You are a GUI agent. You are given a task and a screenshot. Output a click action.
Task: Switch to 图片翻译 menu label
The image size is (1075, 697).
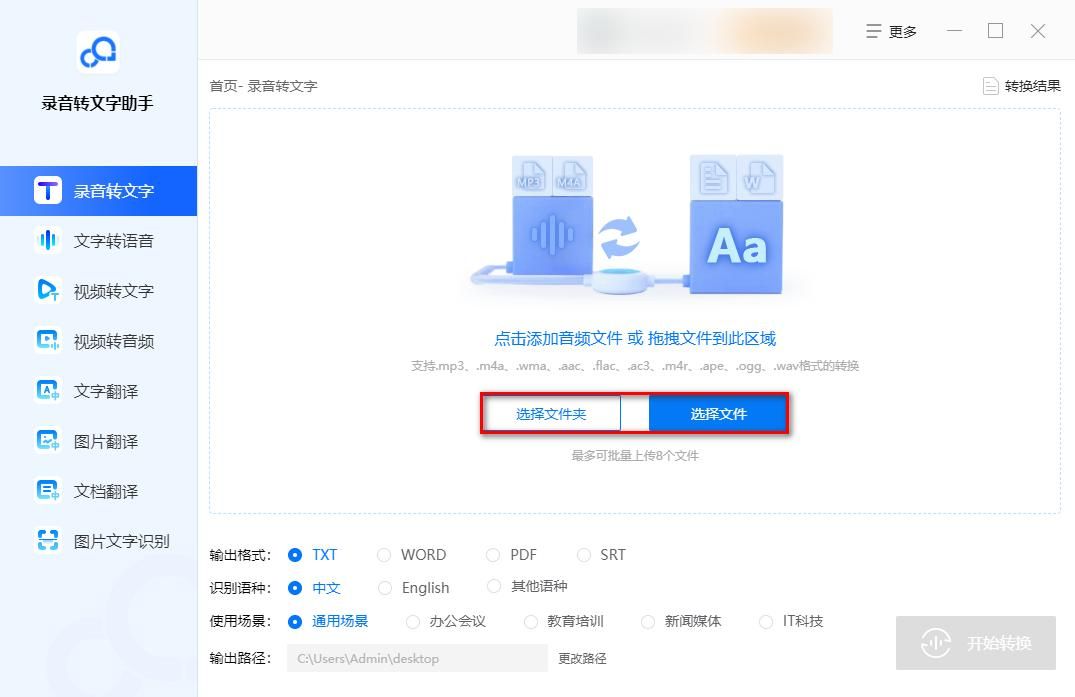click(106, 441)
